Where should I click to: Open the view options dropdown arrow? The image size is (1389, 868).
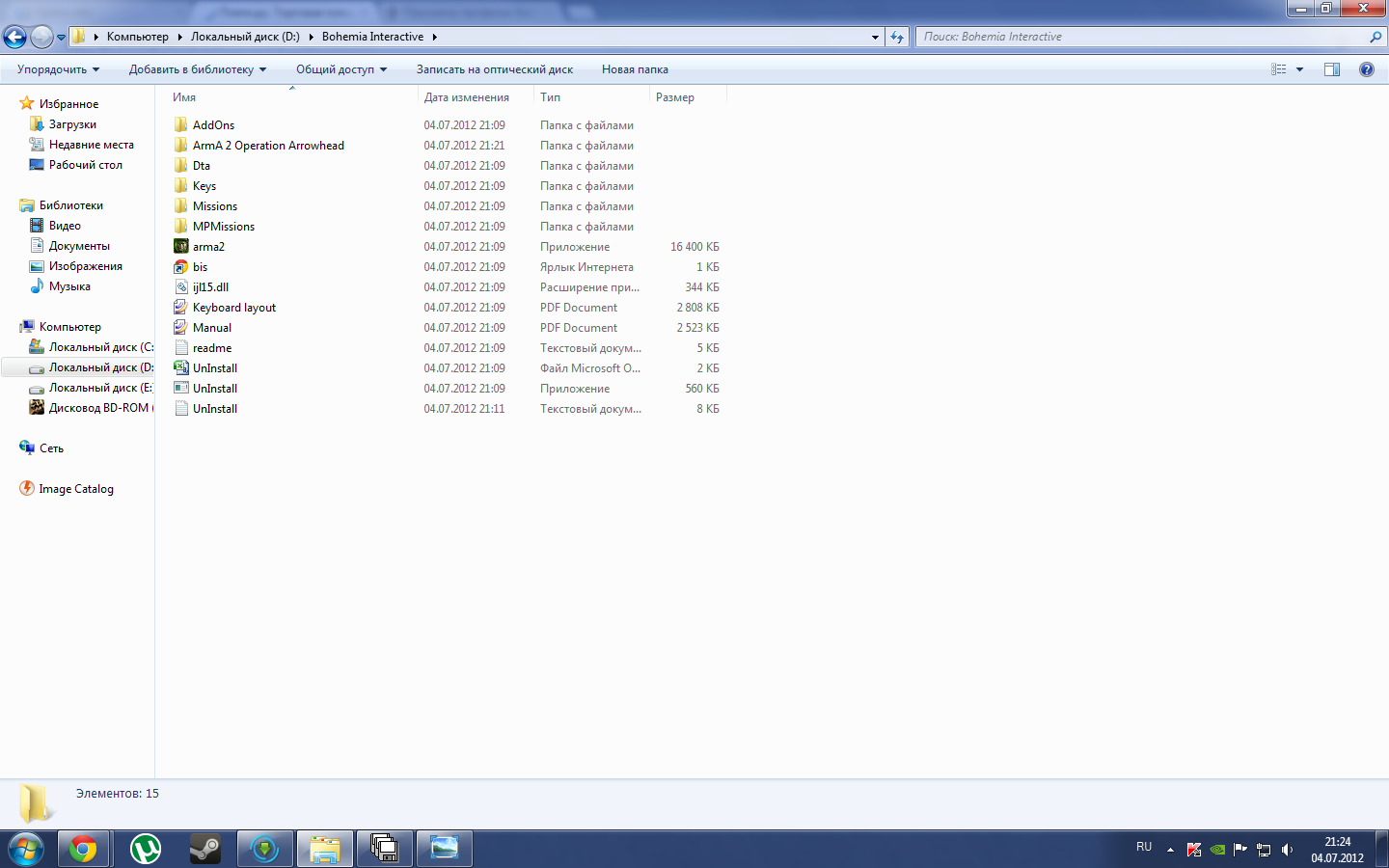(x=1299, y=69)
